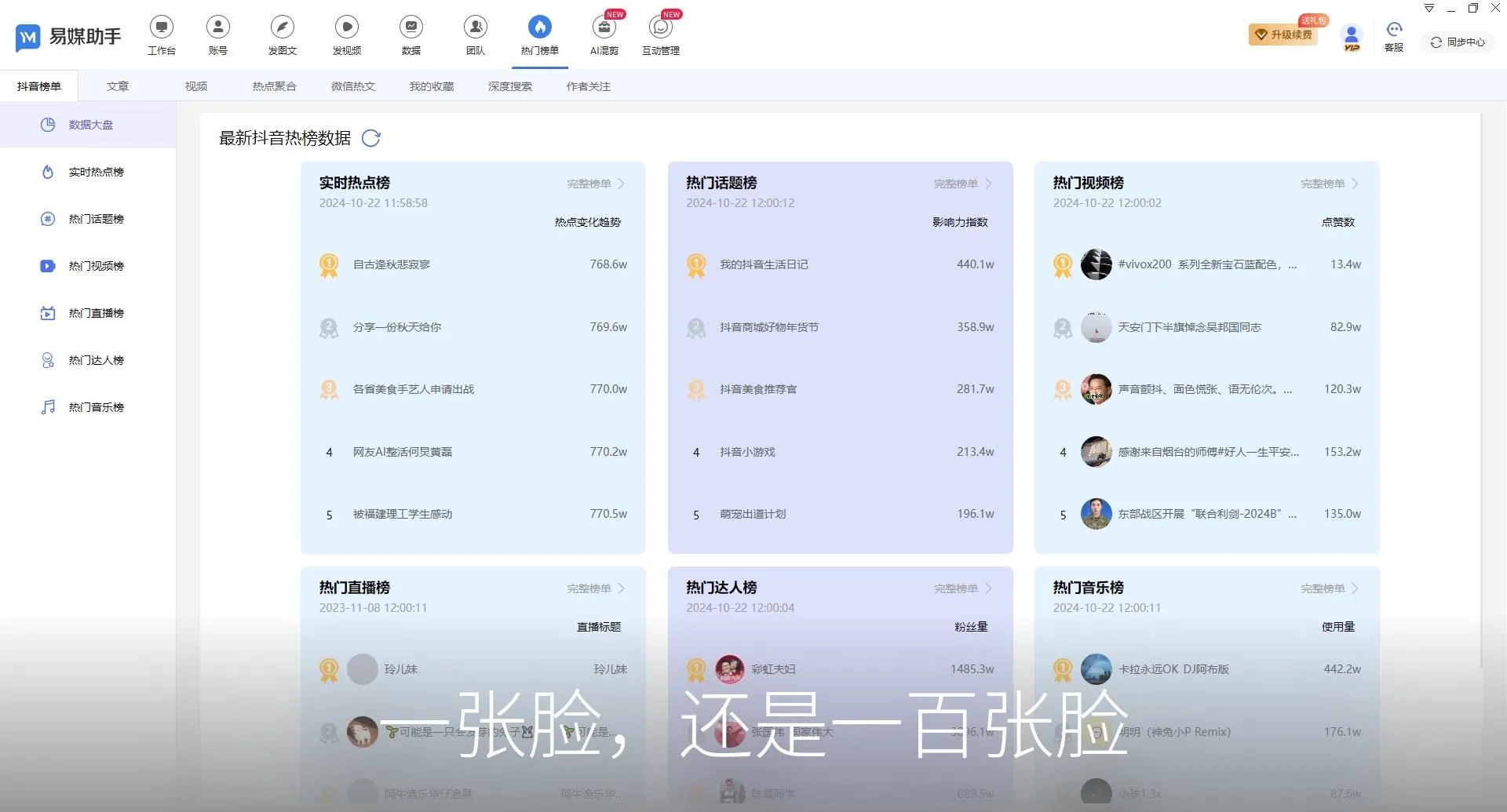Screen dimensions: 1507x812
Task: Open the 感谢来自烟台的师傅 video thumbnail
Action: (x=1096, y=452)
